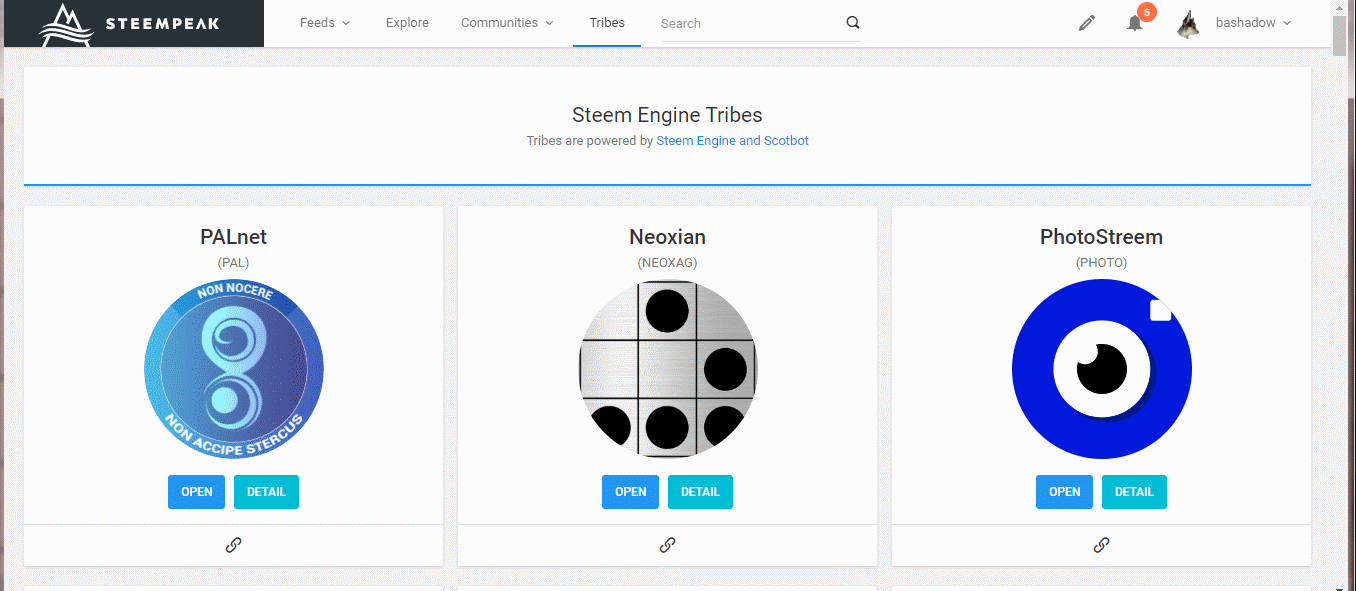The width and height of the screenshot is (1356, 591).
Task: Expand the Feeds dropdown menu
Action: coord(325,23)
